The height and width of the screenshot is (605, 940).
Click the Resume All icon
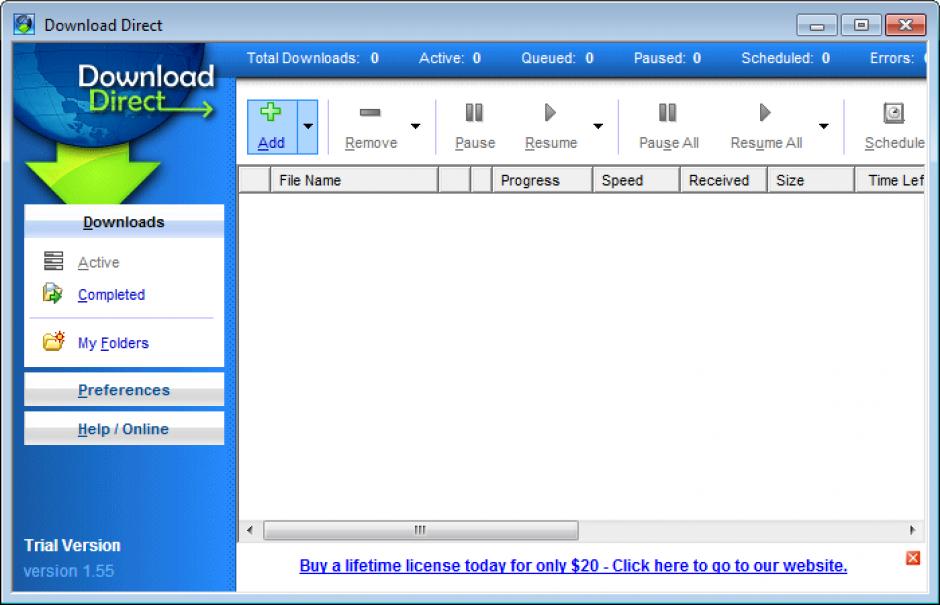click(x=764, y=113)
